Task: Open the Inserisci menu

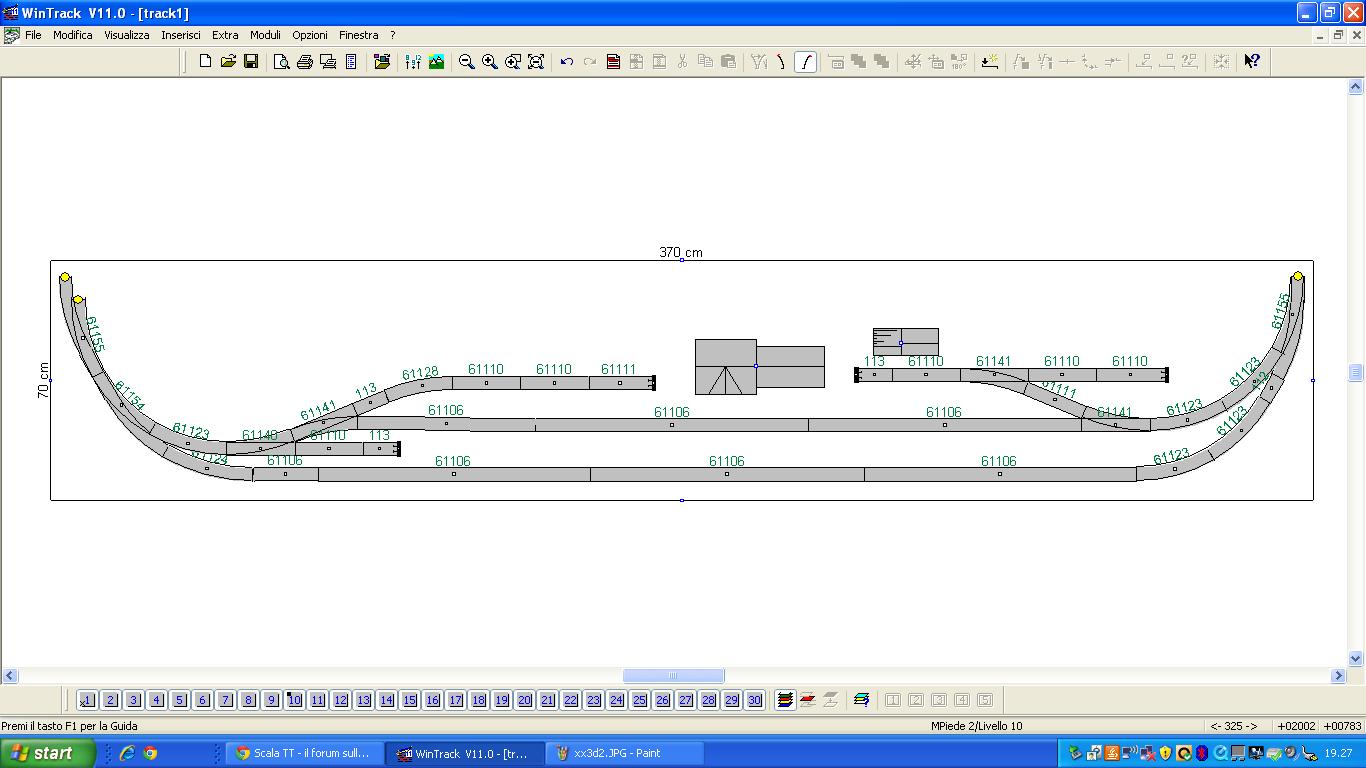Action: click(181, 35)
